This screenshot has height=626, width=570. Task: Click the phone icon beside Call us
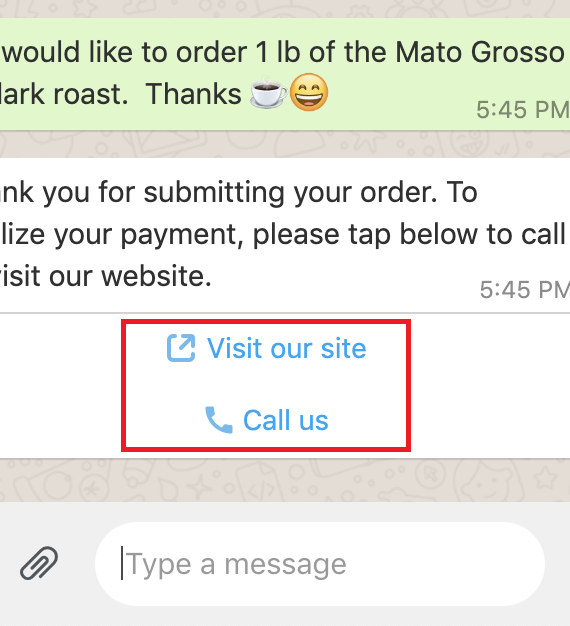click(x=218, y=420)
